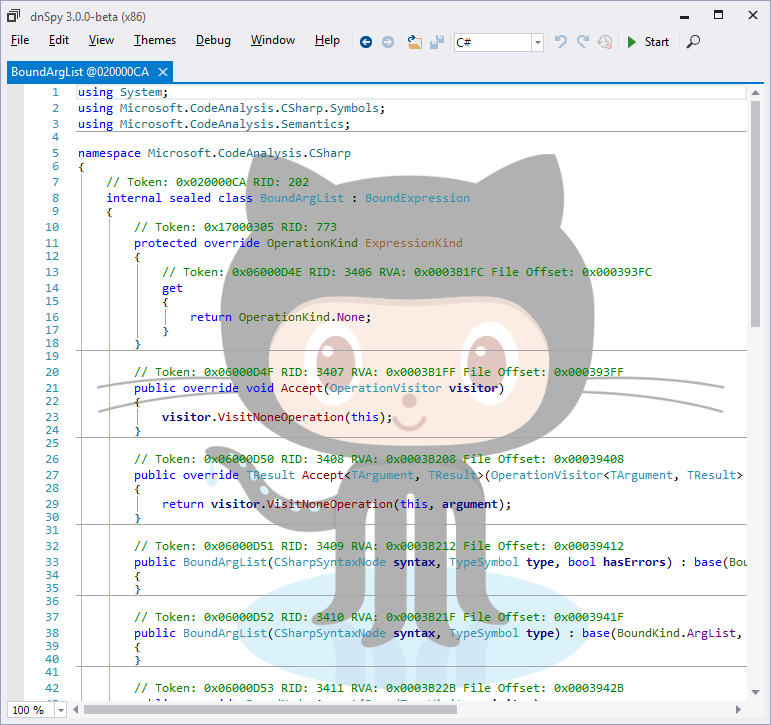Start debugging with the Start button
771x725 pixels.
click(648, 42)
